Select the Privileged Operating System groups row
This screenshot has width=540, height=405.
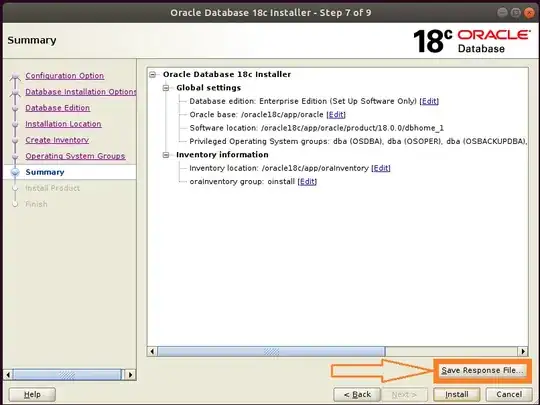click(x=358, y=142)
